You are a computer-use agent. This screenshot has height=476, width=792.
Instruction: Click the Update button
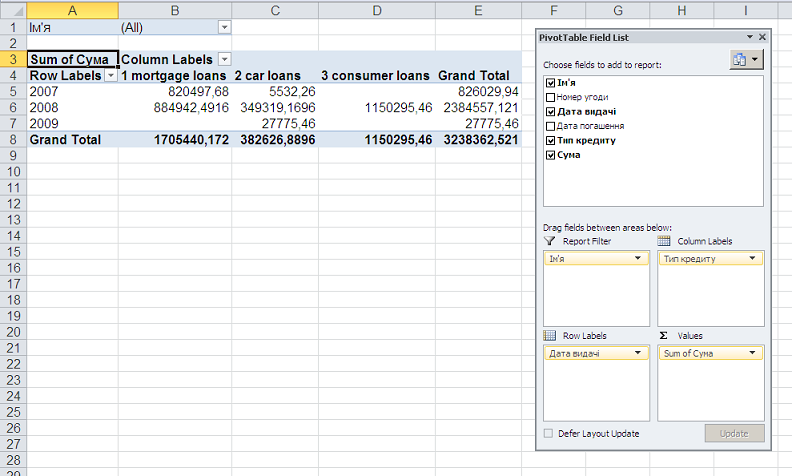point(734,433)
